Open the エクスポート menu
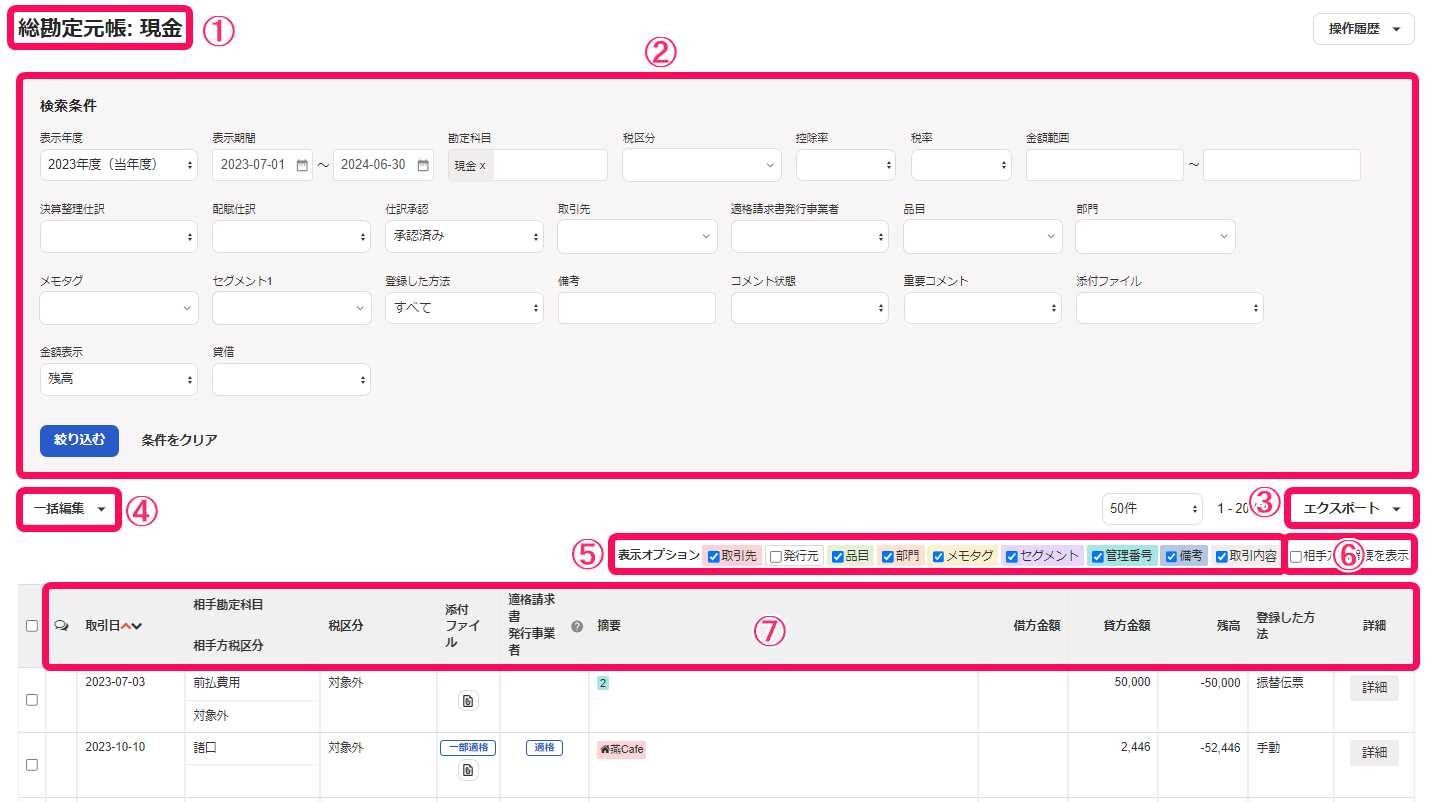 tap(1351, 509)
